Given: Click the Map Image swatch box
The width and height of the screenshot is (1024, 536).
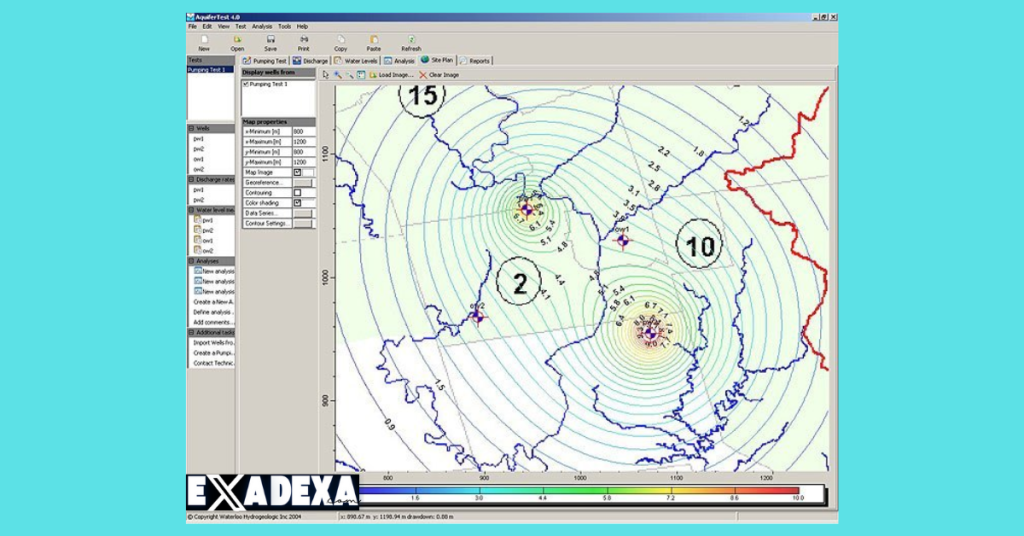Looking at the screenshot, I should pyautogui.click(x=308, y=172).
